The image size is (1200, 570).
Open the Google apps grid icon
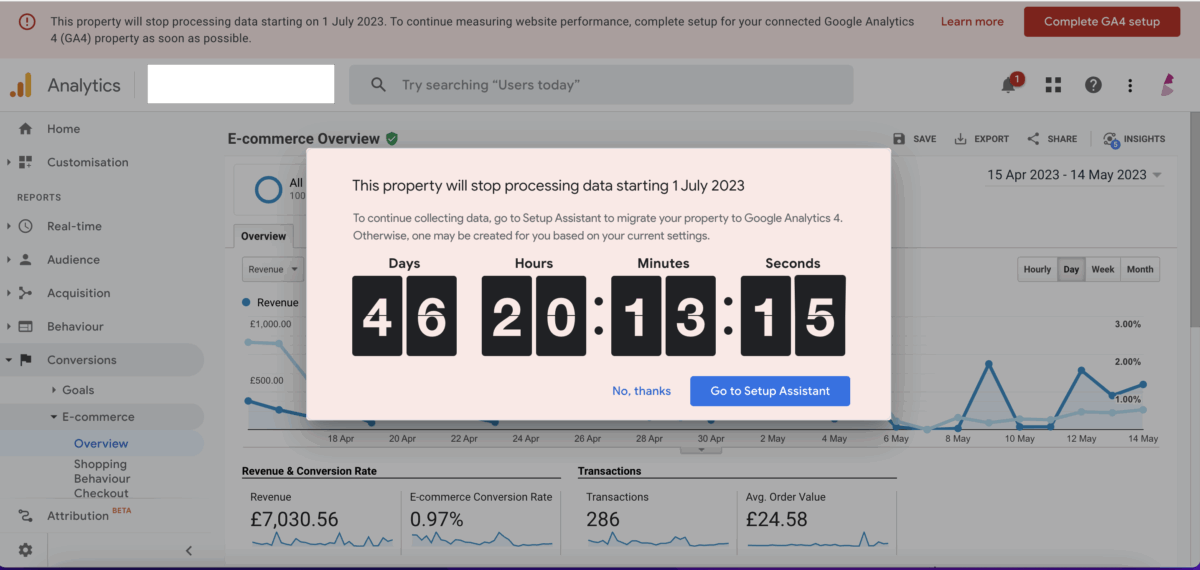[x=1053, y=86]
